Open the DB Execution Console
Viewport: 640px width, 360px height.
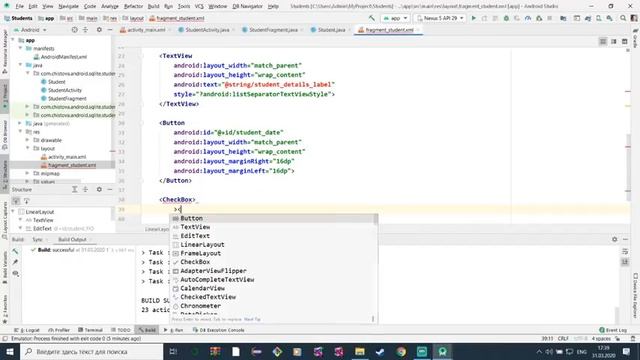click(x=218, y=330)
